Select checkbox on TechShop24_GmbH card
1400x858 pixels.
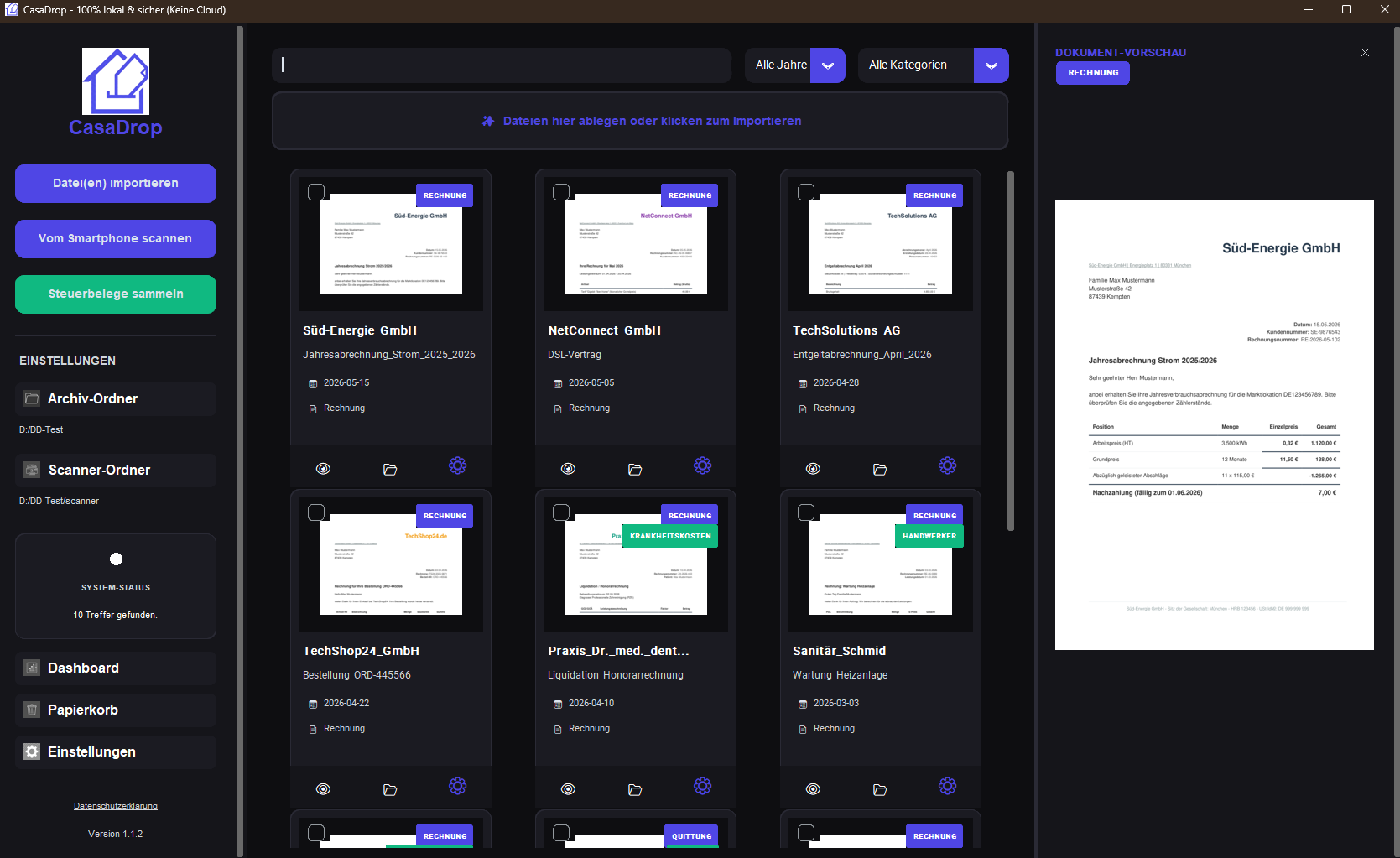click(316, 512)
